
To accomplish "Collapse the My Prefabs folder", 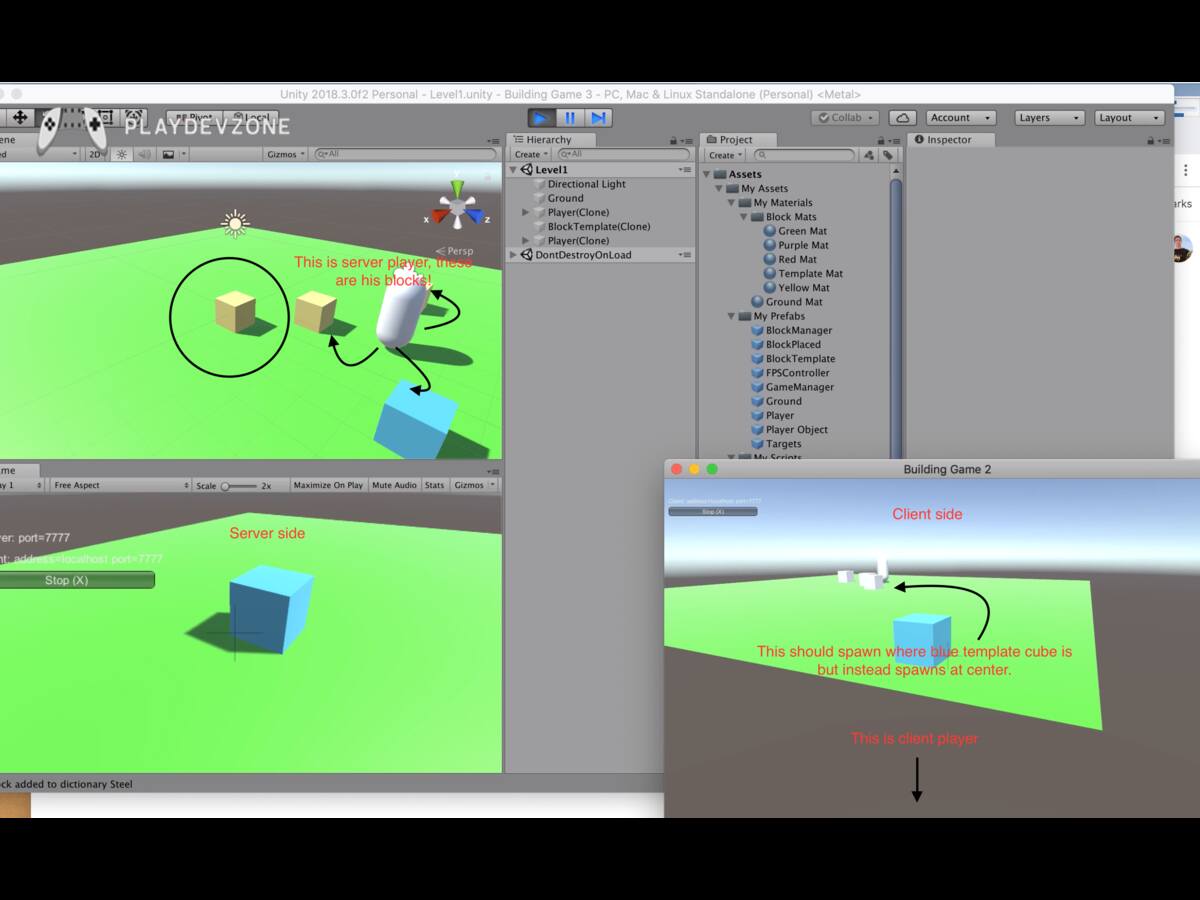I will 731,316.
